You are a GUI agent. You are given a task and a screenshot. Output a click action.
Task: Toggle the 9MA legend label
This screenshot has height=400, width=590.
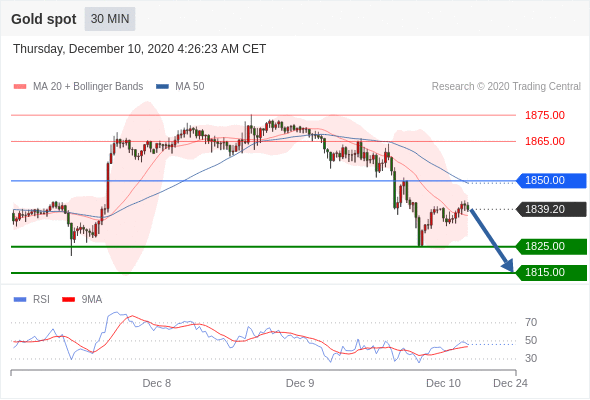pyautogui.click(x=92, y=300)
